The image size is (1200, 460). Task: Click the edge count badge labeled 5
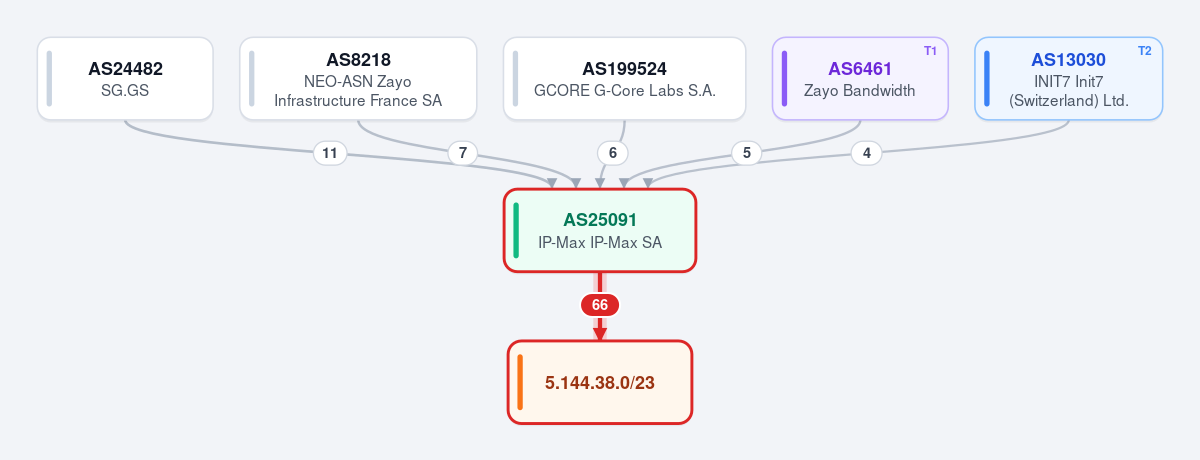747,153
